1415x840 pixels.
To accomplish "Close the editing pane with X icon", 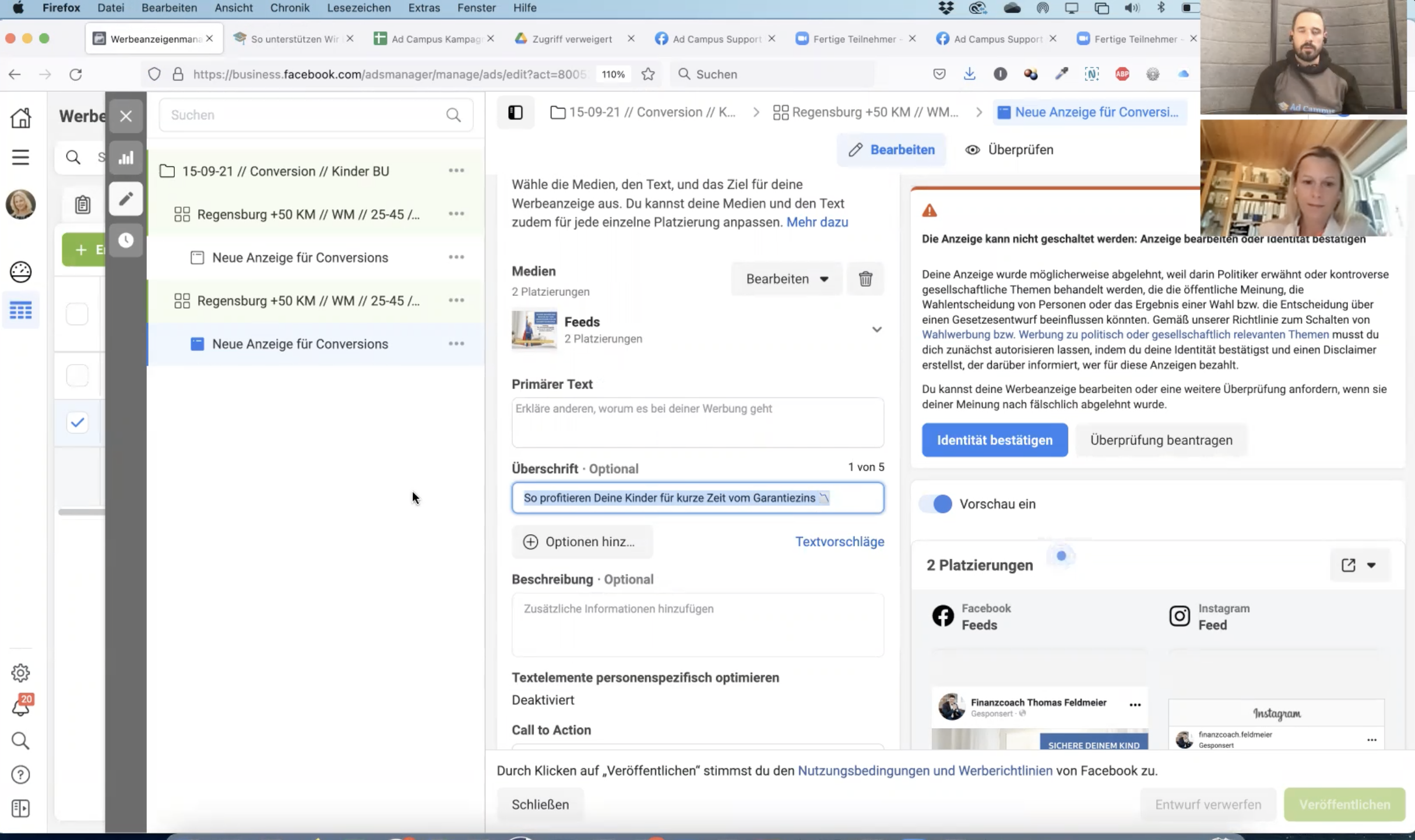I will click(x=126, y=116).
